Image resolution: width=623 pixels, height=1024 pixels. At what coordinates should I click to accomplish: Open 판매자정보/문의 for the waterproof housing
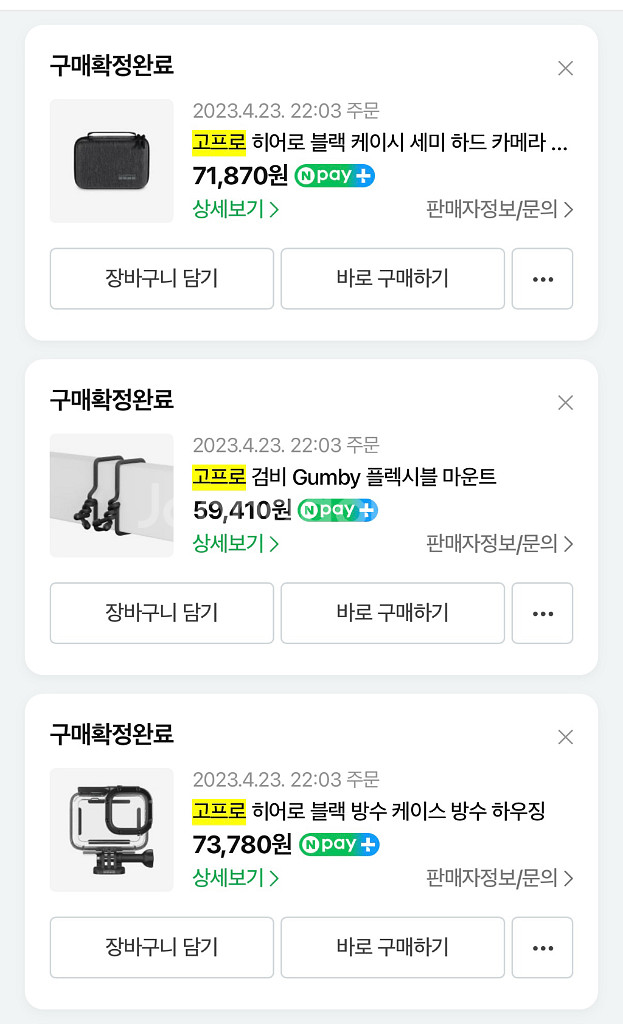[500, 878]
